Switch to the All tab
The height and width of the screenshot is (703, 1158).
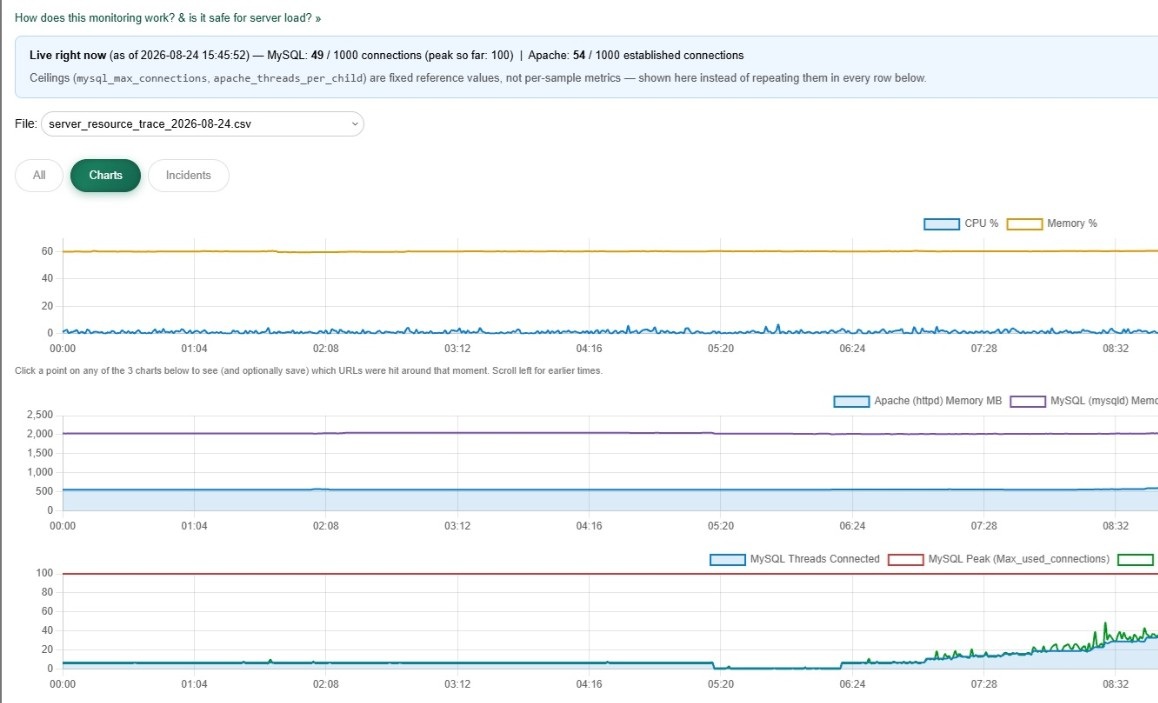[x=39, y=175]
